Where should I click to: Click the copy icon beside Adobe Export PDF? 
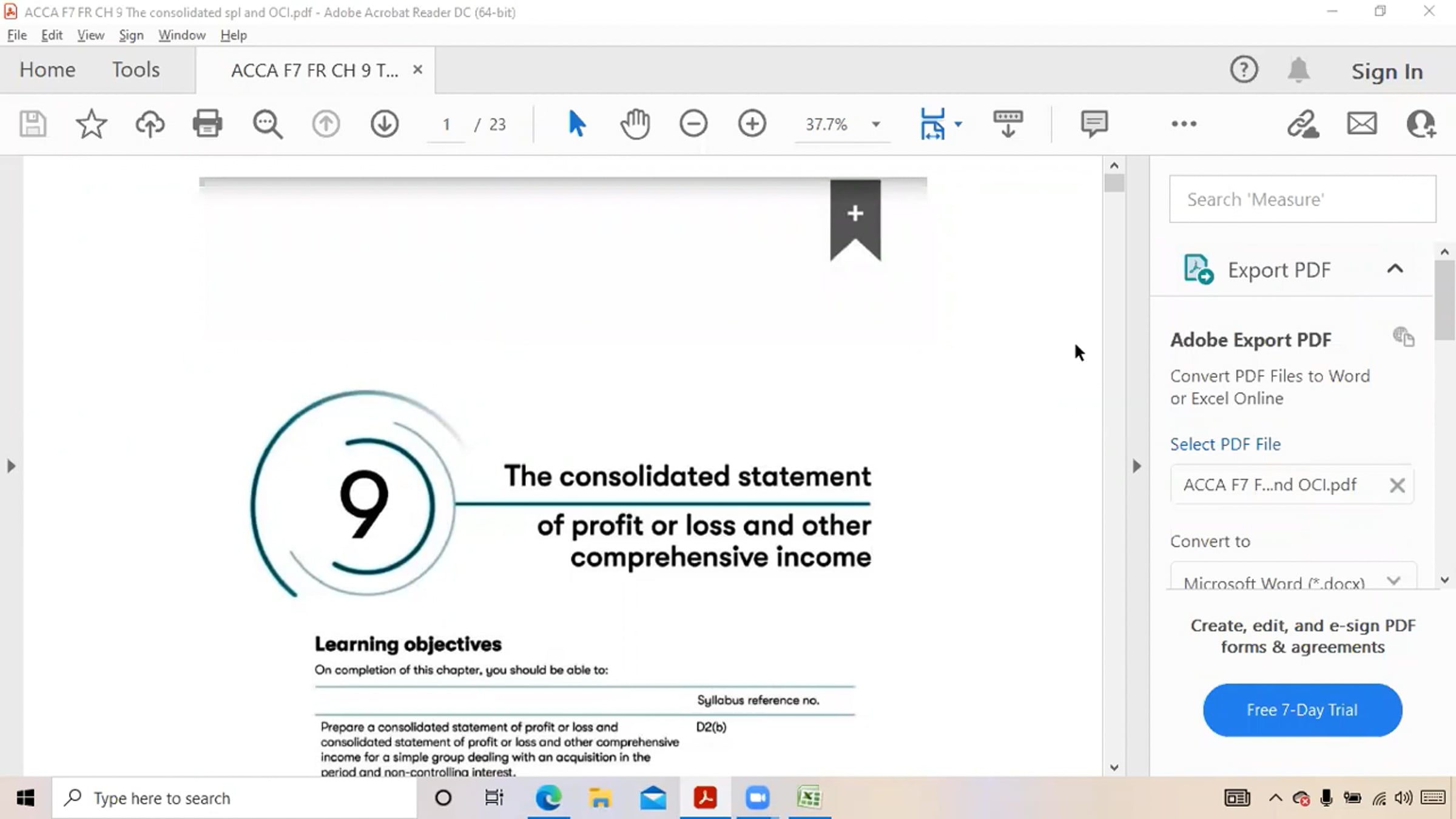pos(1404,337)
